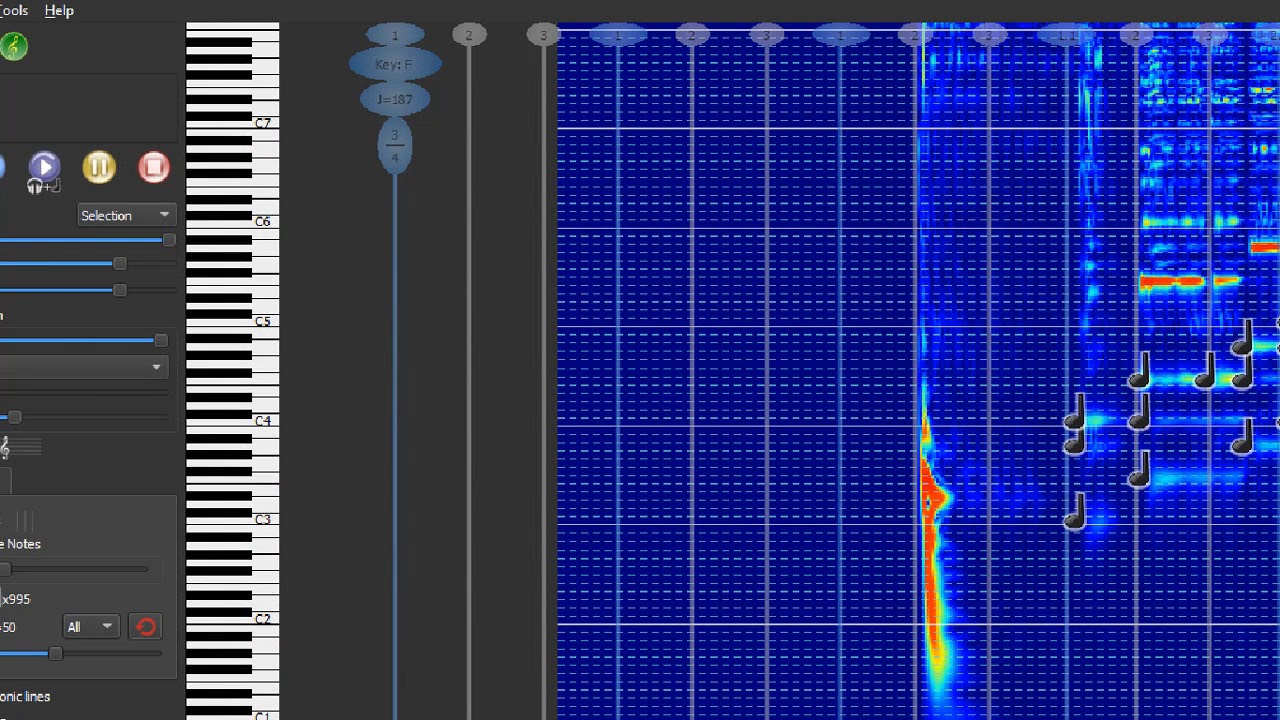Pause playback with the yellow pause button
The width and height of the screenshot is (1280, 720).
[x=99, y=167]
